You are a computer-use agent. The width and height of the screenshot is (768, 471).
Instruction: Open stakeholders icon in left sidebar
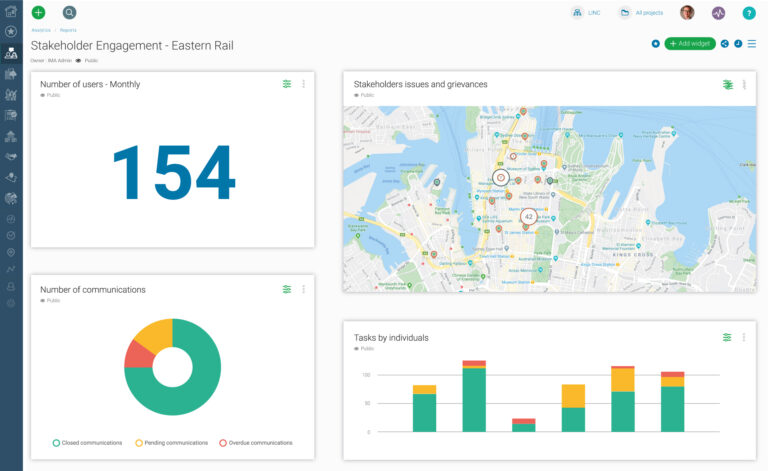(11, 52)
